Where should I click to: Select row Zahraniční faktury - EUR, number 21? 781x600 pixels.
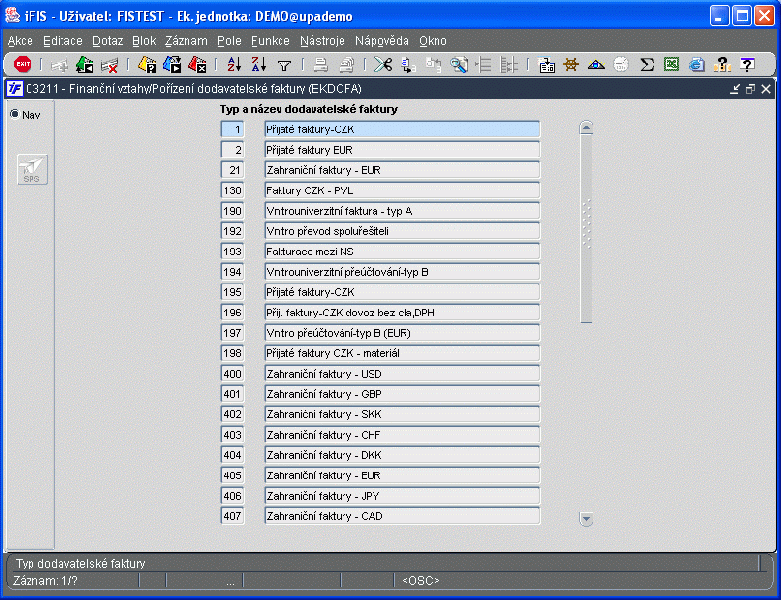click(402, 170)
